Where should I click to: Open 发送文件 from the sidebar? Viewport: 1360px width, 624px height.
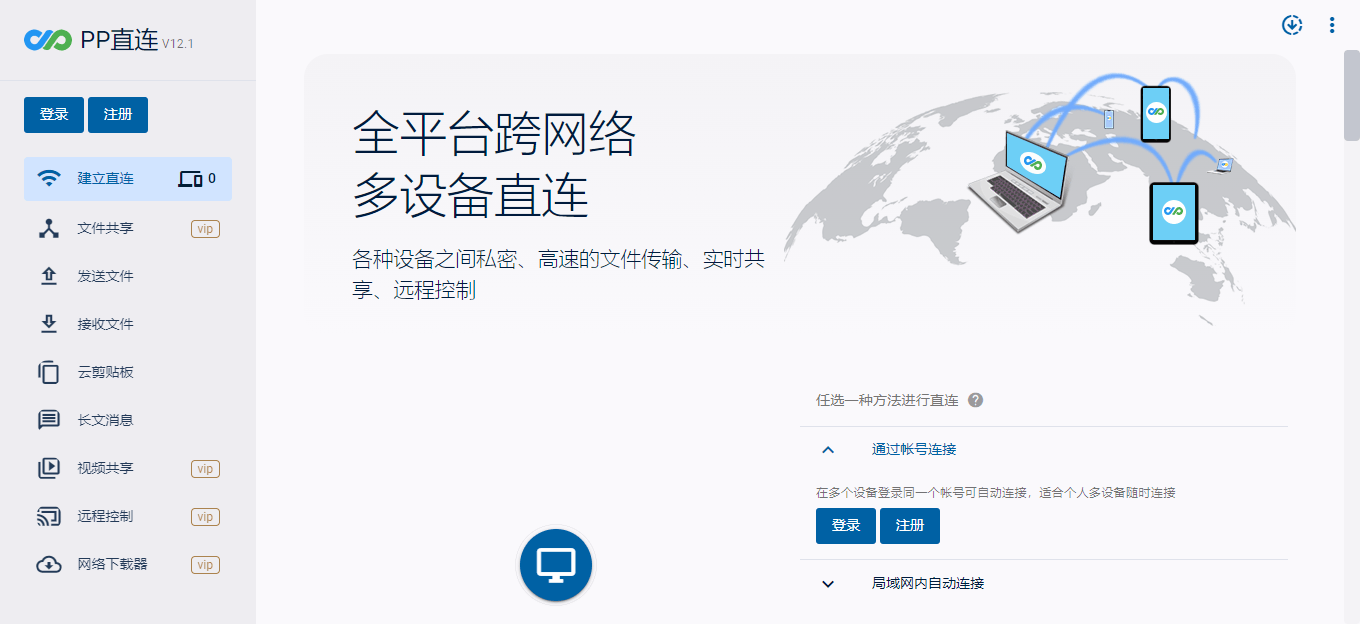[106, 276]
